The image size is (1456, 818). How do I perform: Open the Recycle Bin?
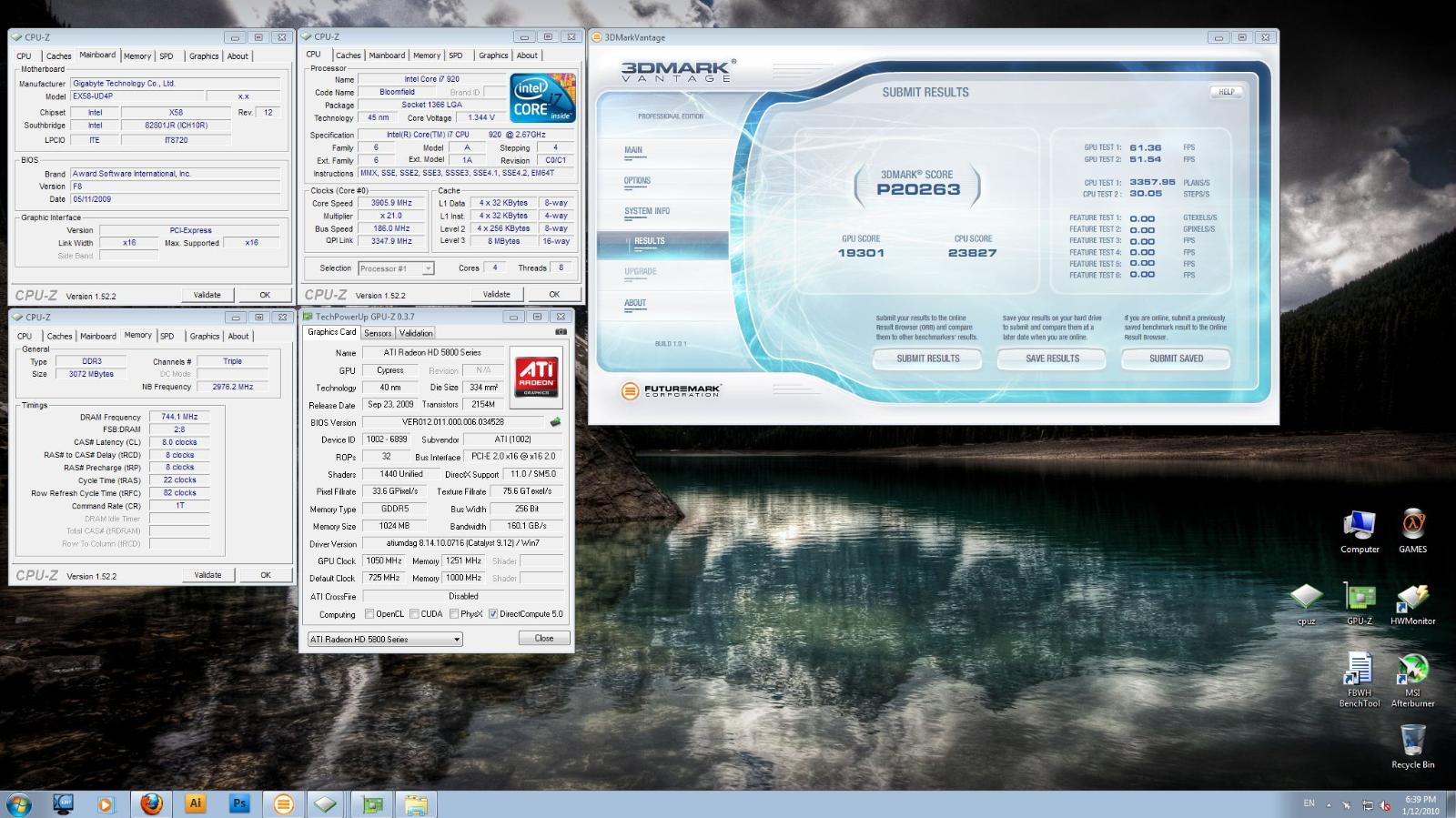(x=1412, y=746)
